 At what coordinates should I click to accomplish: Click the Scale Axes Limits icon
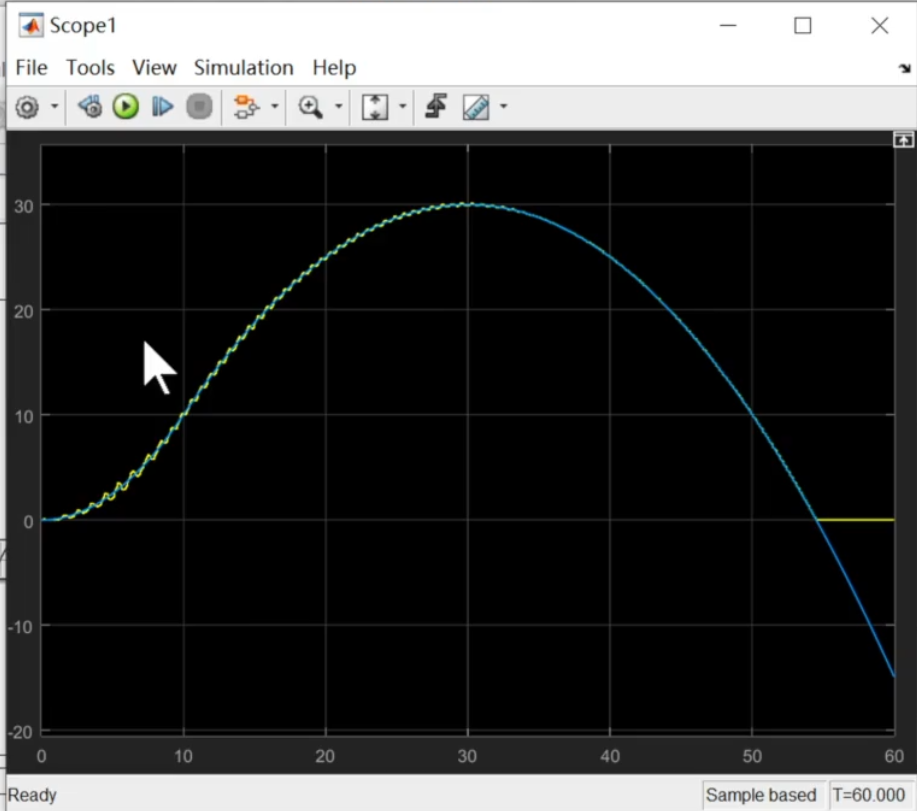375,107
